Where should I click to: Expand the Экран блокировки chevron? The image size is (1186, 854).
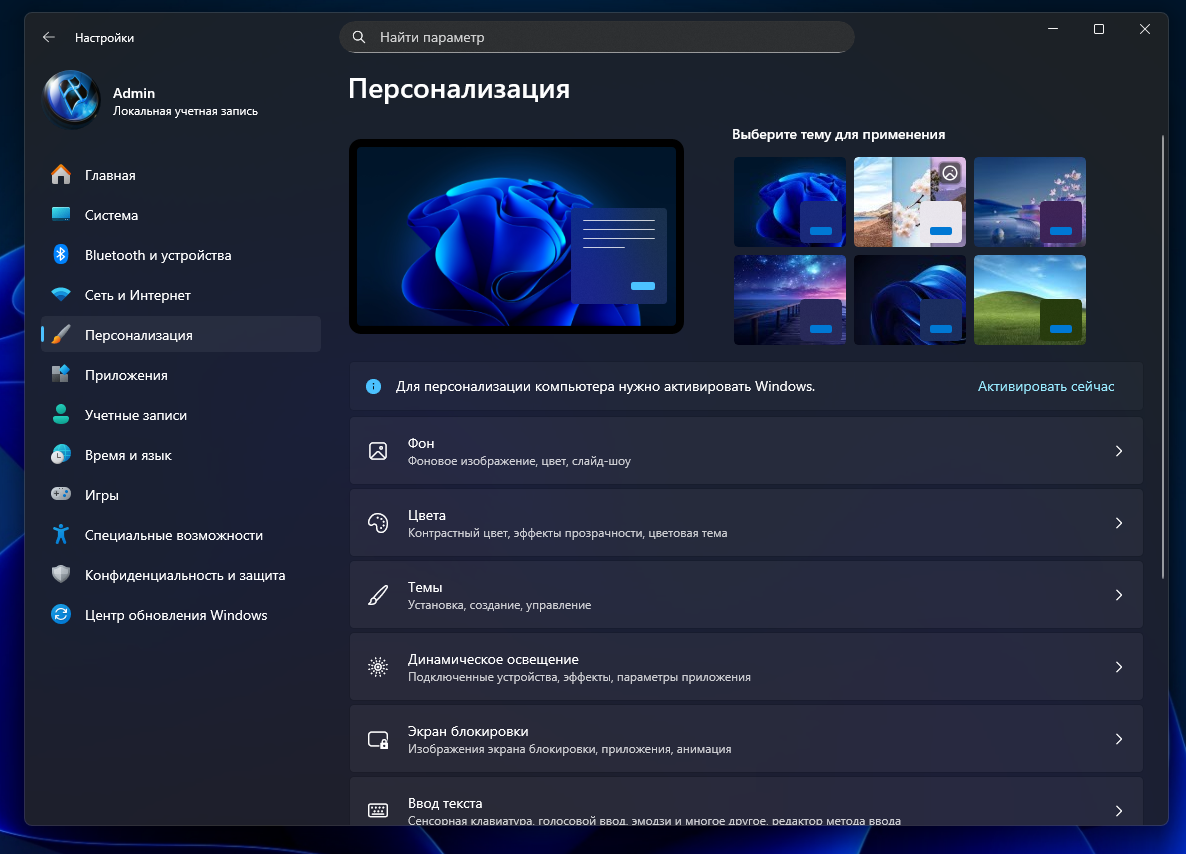coord(1119,739)
